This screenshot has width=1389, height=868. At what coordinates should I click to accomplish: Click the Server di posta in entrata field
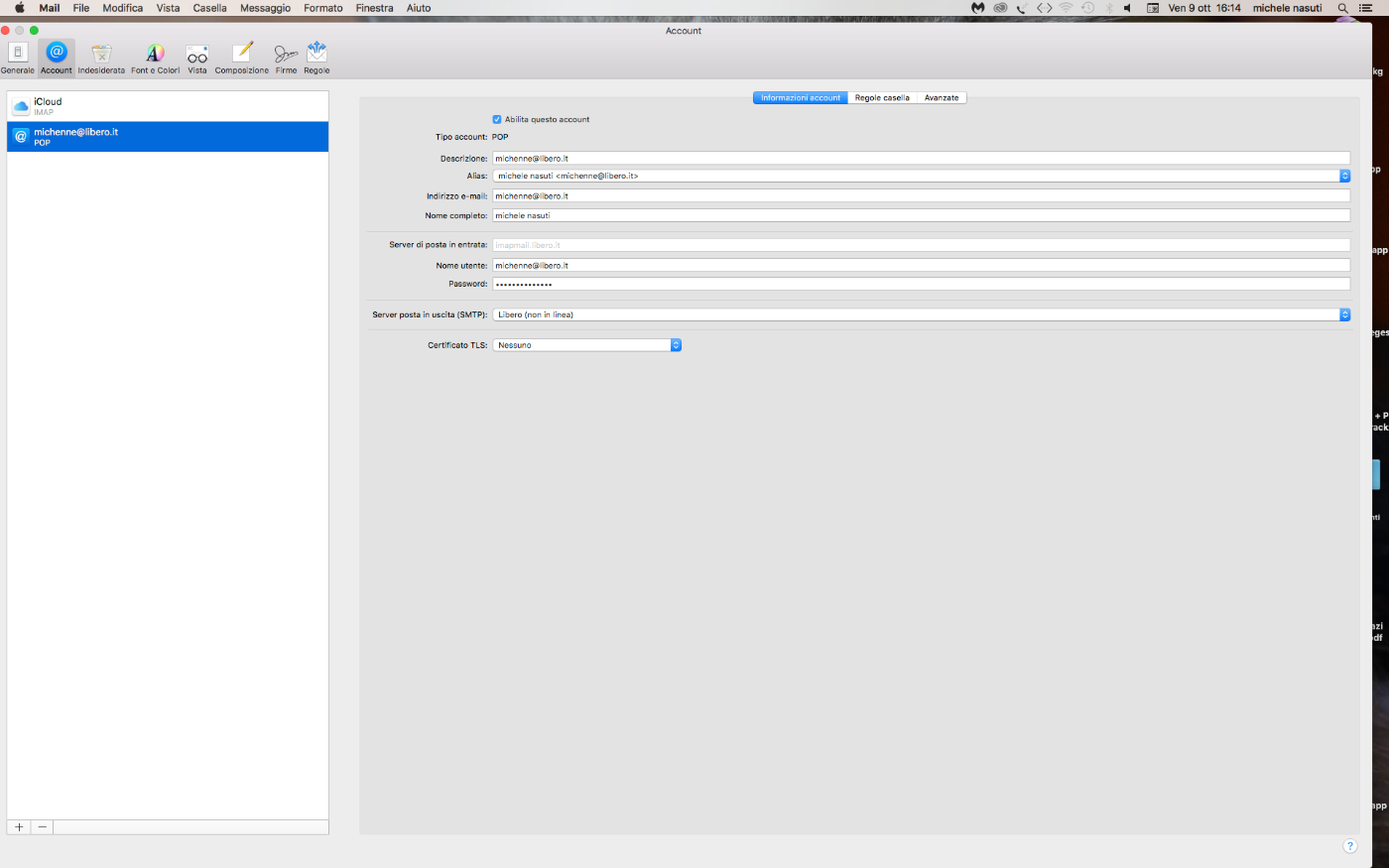coord(922,245)
